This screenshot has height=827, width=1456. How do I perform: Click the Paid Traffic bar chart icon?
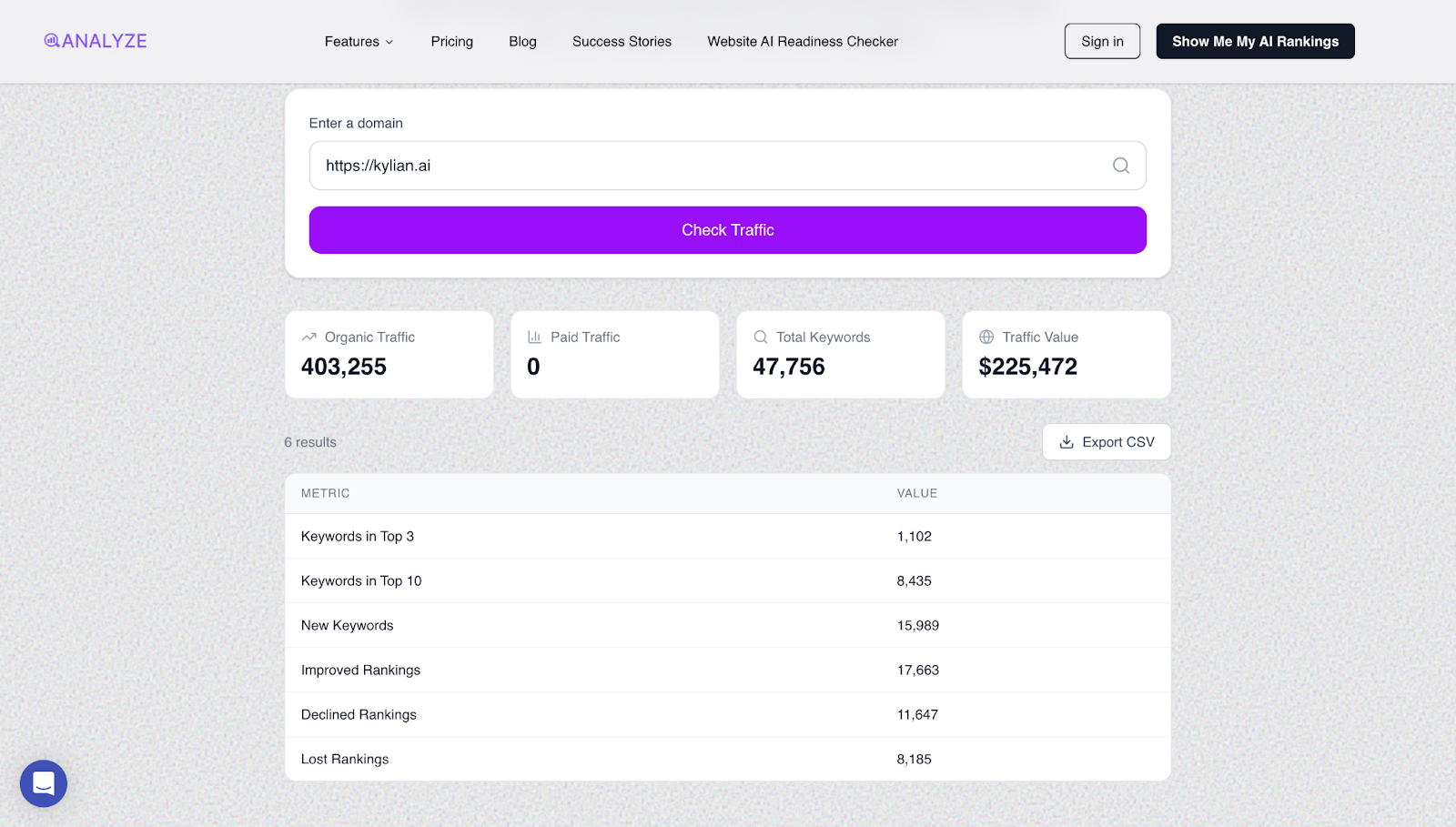(534, 336)
